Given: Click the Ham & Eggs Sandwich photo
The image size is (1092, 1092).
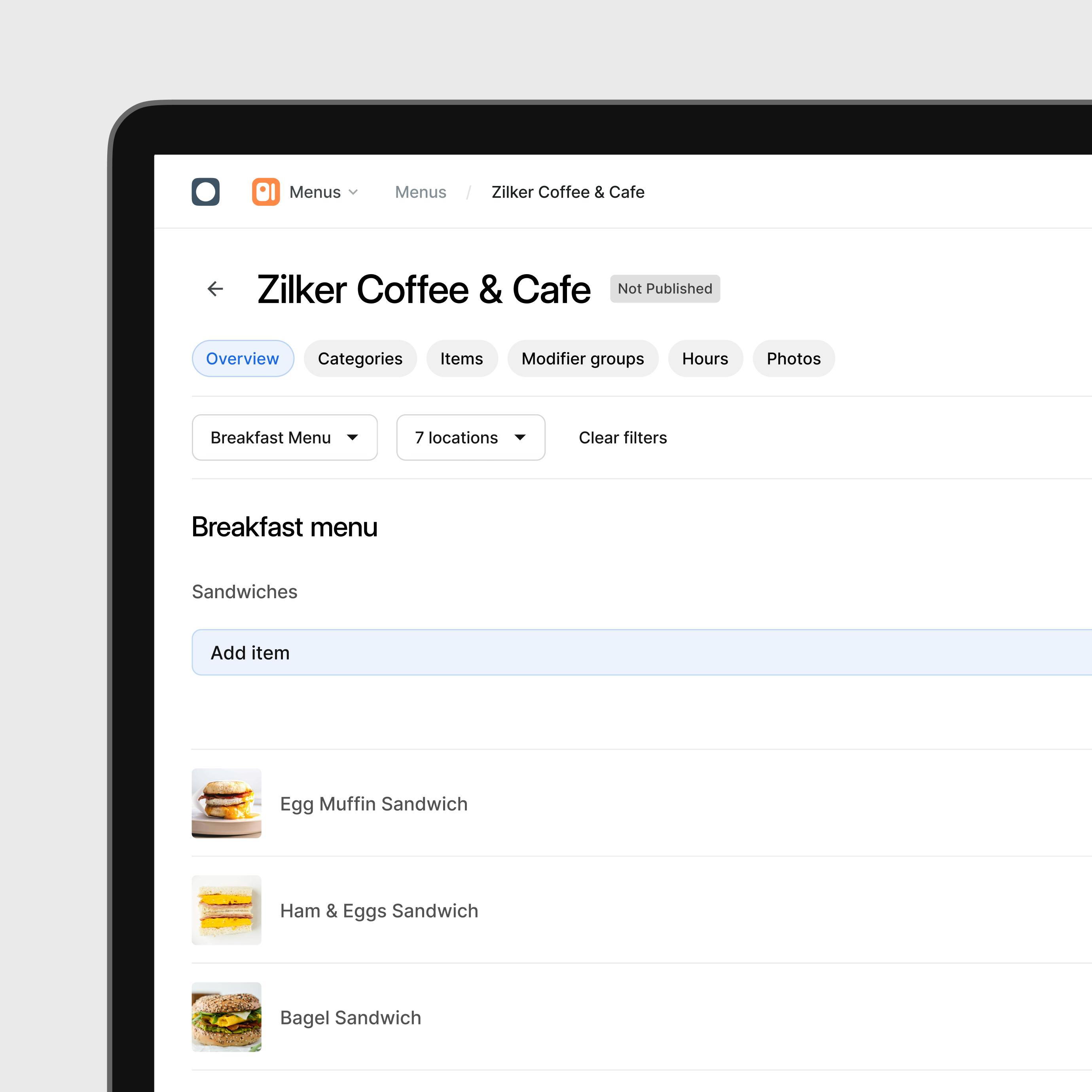Looking at the screenshot, I should coord(227,910).
